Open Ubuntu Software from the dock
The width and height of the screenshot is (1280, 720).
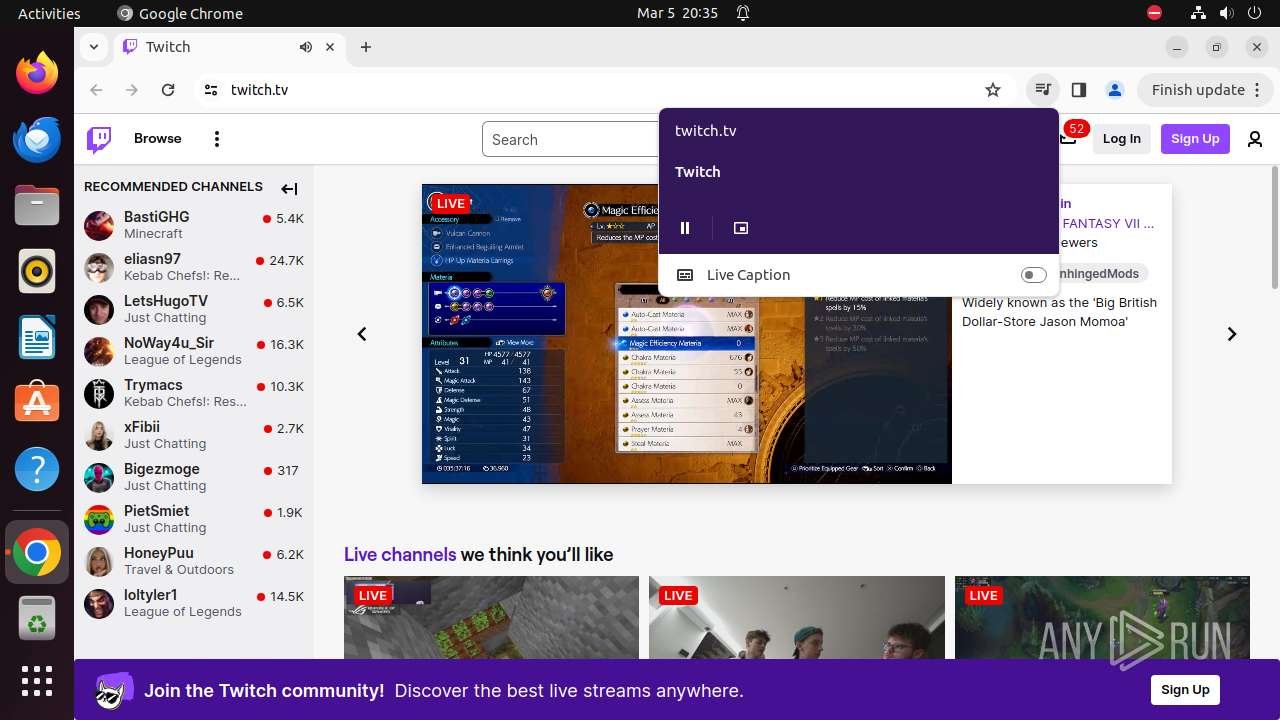click(x=37, y=403)
